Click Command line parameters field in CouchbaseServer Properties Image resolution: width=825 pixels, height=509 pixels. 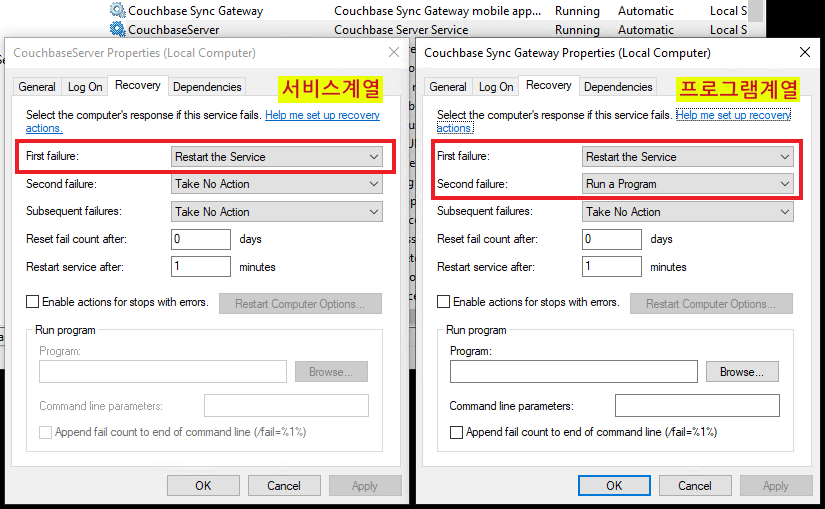pyautogui.click(x=286, y=406)
